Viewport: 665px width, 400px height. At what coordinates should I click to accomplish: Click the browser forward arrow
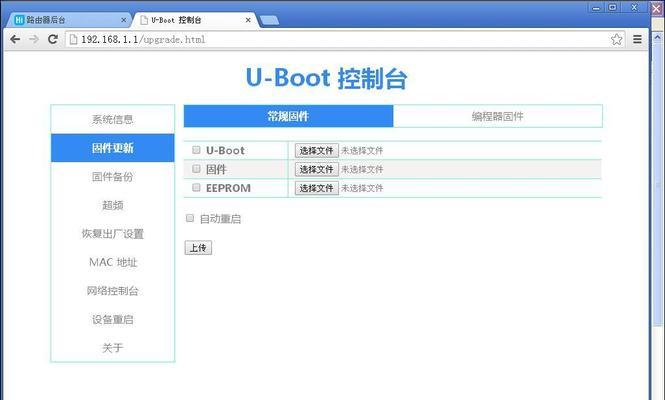34,39
